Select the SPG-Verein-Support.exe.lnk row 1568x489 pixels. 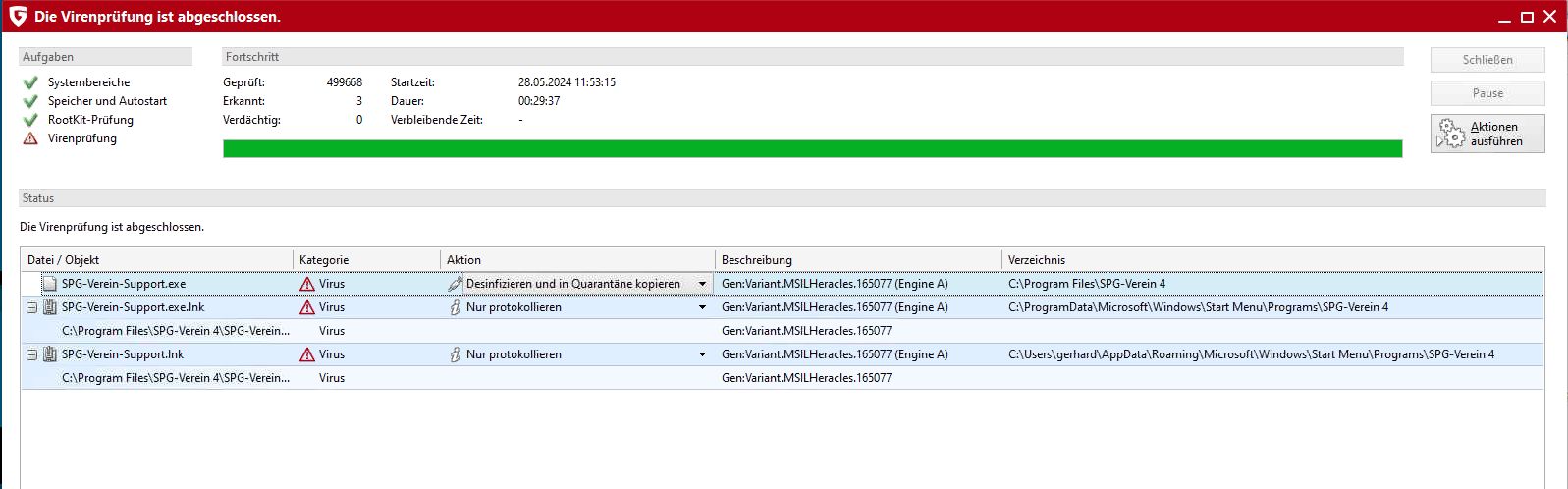782,307
